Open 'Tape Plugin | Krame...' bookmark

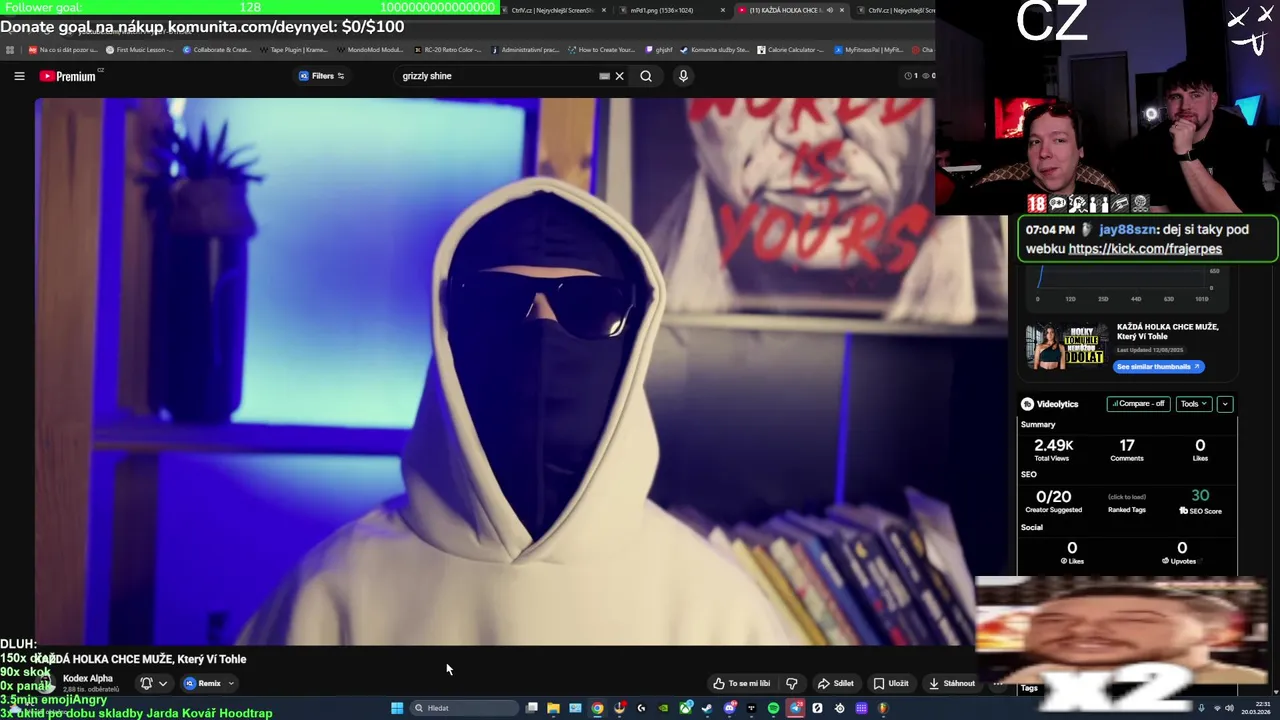(295, 49)
